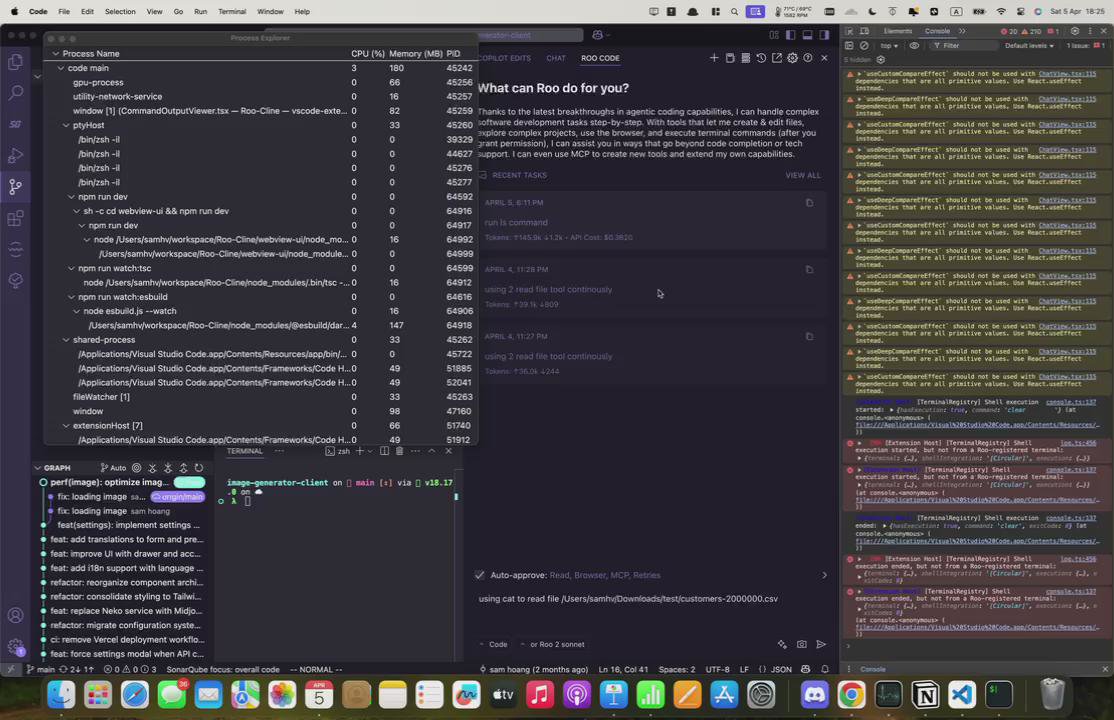Kill terminal with trash icon
1114x720 pixels.
coord(399,451)
